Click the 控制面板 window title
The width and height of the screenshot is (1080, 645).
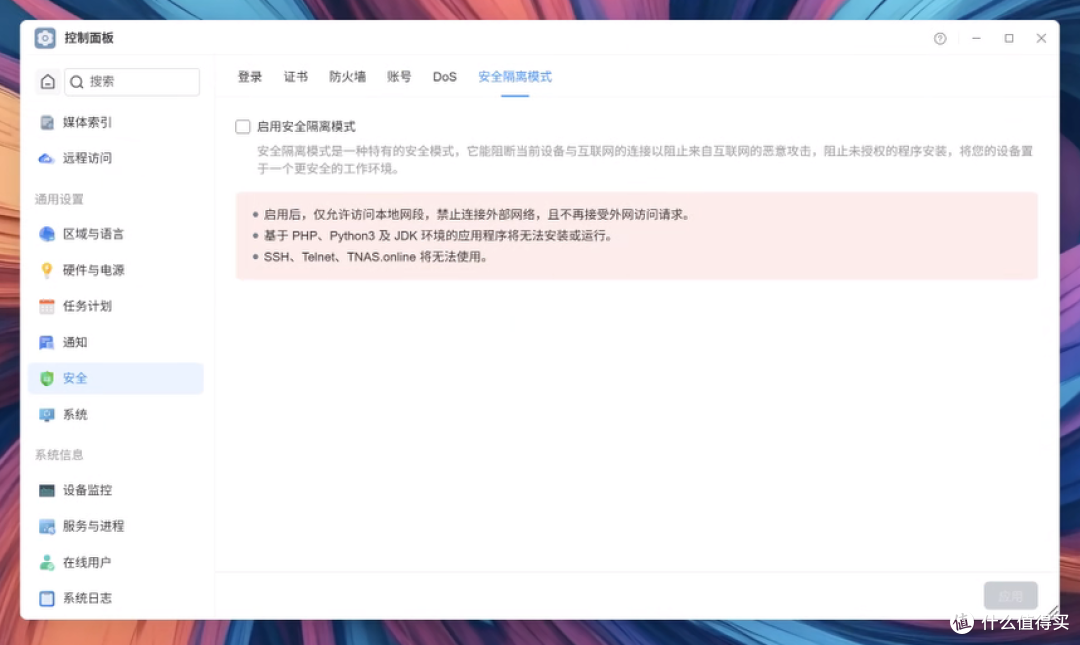coord(89,38)
